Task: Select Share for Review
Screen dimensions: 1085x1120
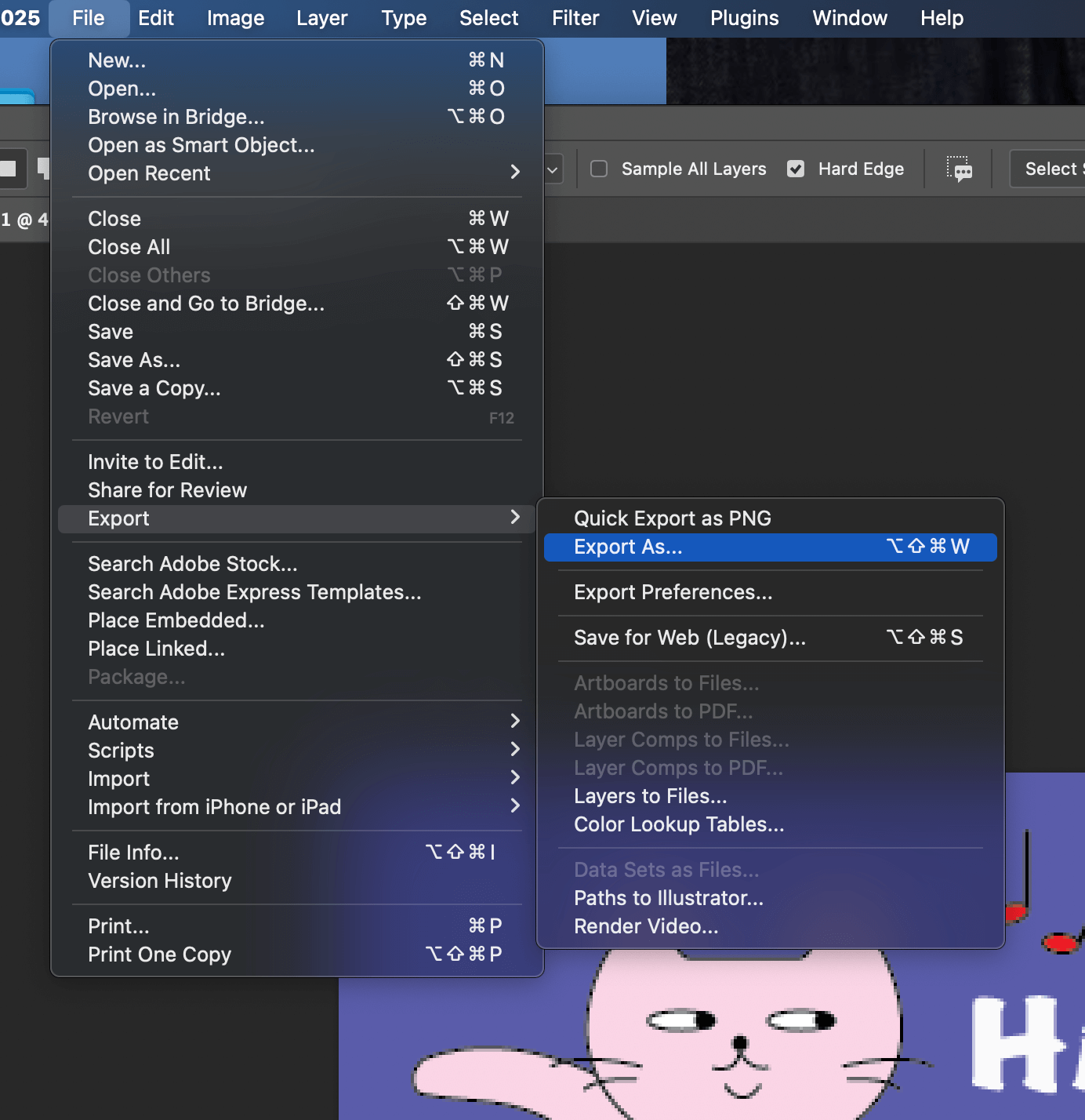Action: point(297,490)
